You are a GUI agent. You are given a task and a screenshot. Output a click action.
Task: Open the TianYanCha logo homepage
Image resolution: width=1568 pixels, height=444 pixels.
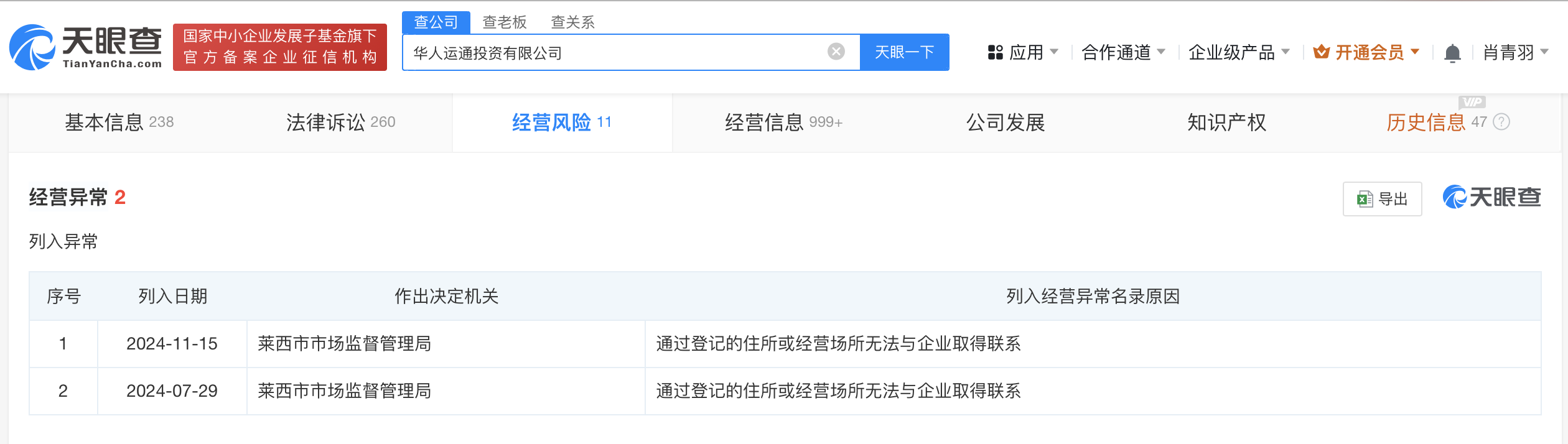pyautogui.click(x=86, y=47)
